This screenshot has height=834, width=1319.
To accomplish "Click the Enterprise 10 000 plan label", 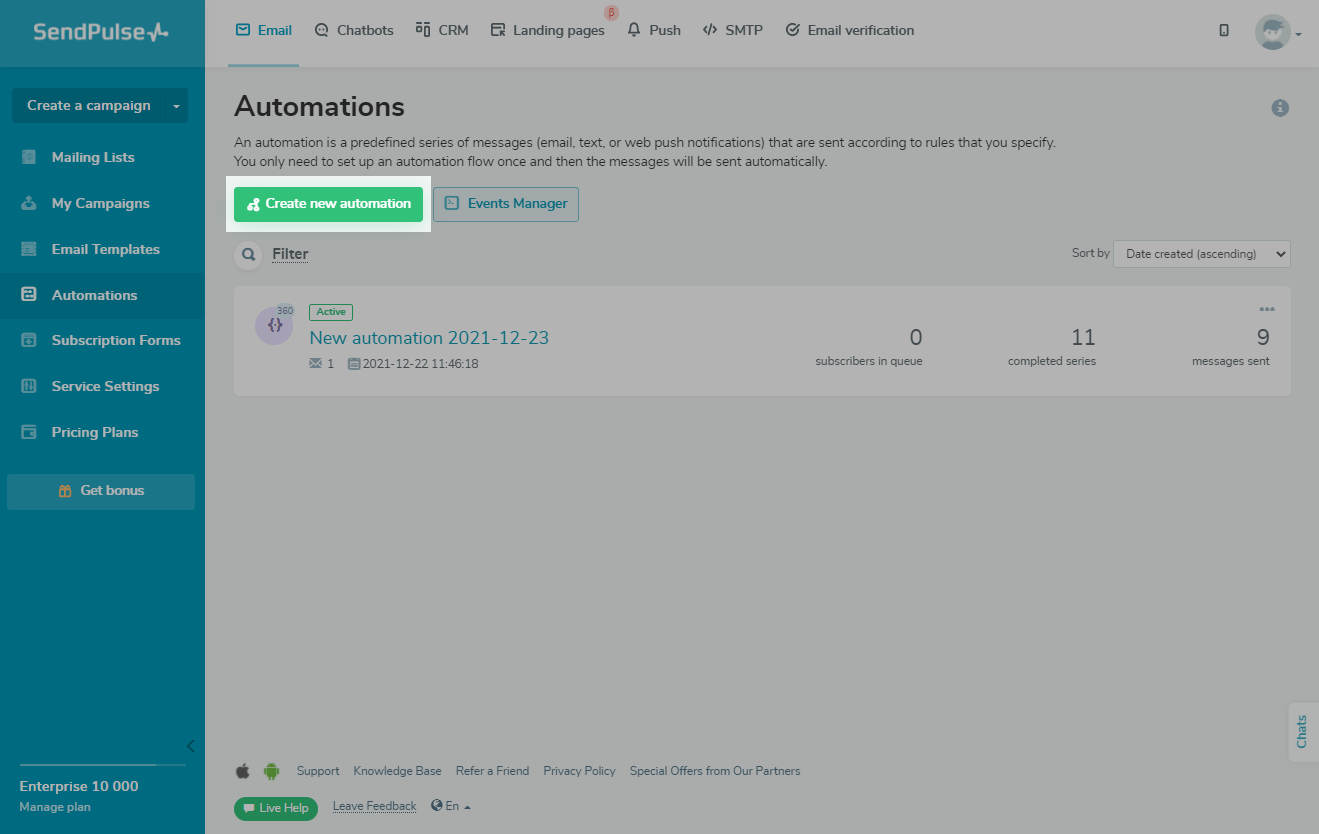I will pos(79,786).
